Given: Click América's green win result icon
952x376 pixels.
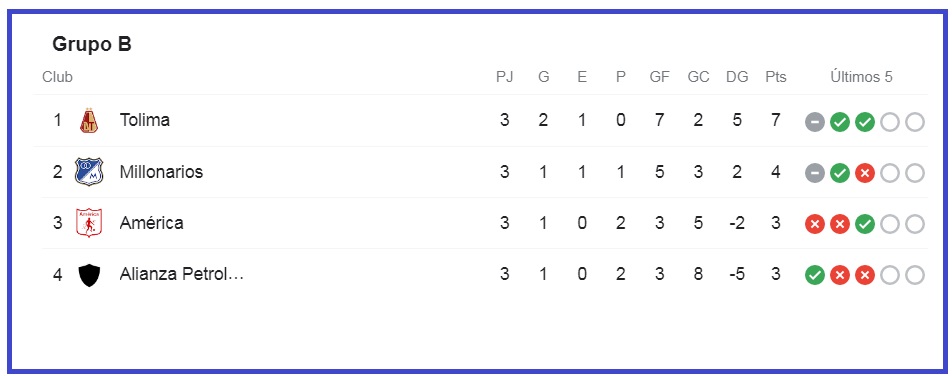Looking at the screenshot, I should (x=865, y=225).
